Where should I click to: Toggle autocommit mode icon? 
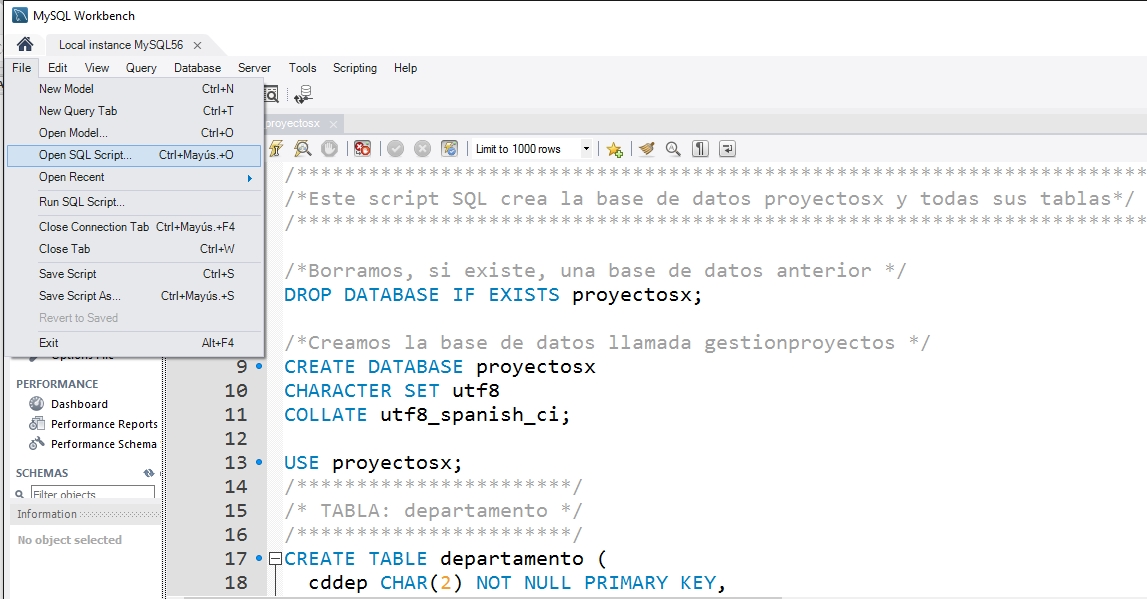(449, 149)
